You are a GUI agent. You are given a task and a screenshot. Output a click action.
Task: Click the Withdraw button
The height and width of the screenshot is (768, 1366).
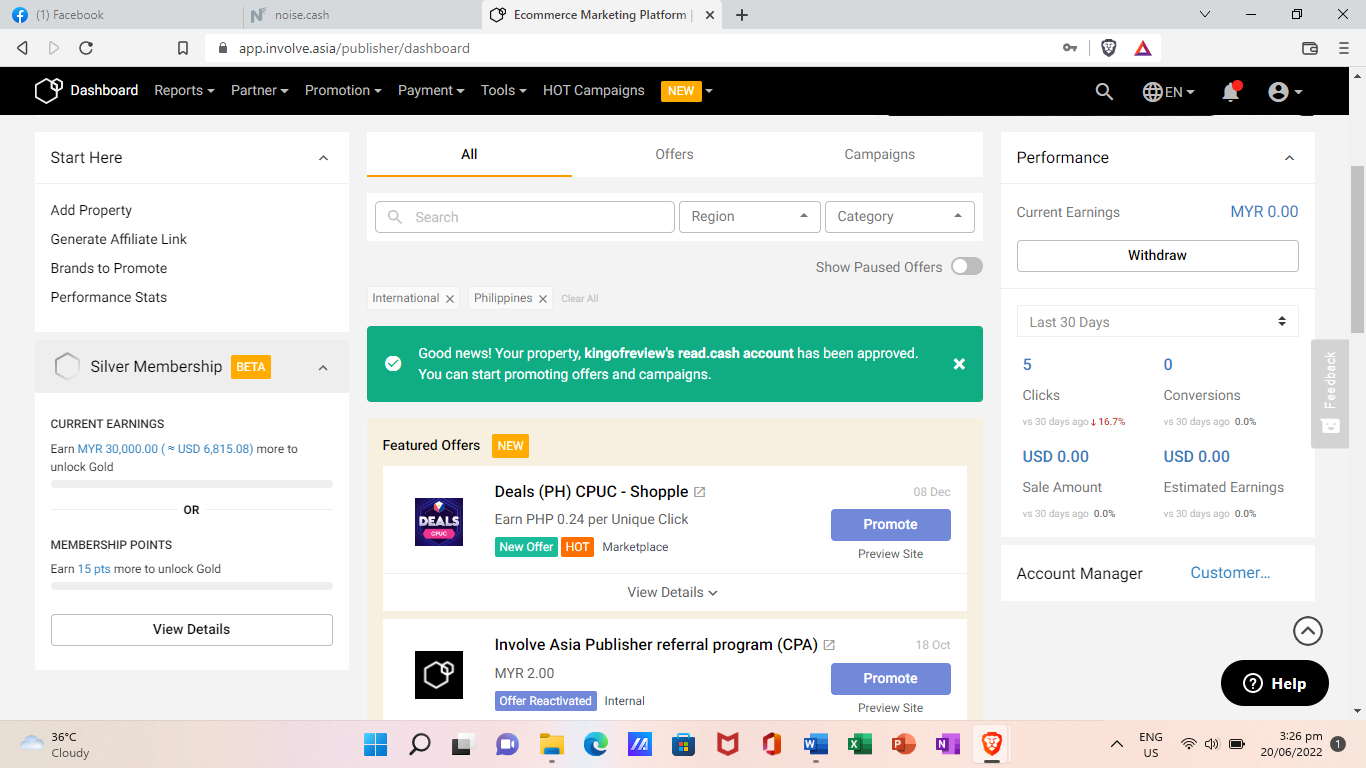1157,256
